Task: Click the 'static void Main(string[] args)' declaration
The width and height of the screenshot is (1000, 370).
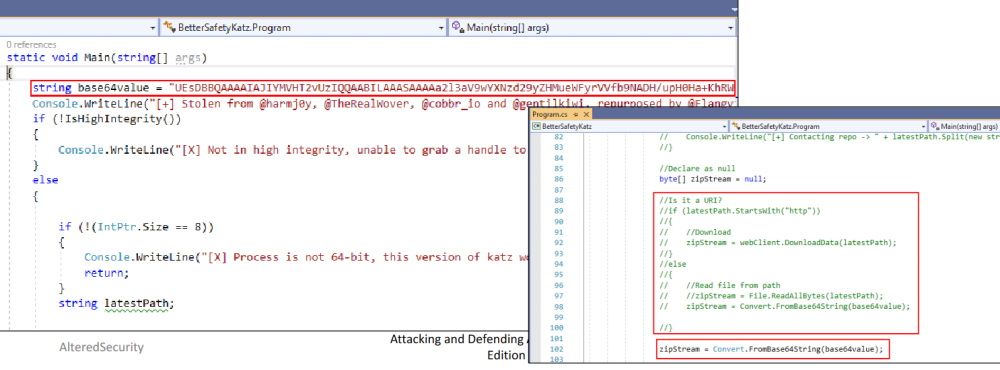Action: (107, 58)
